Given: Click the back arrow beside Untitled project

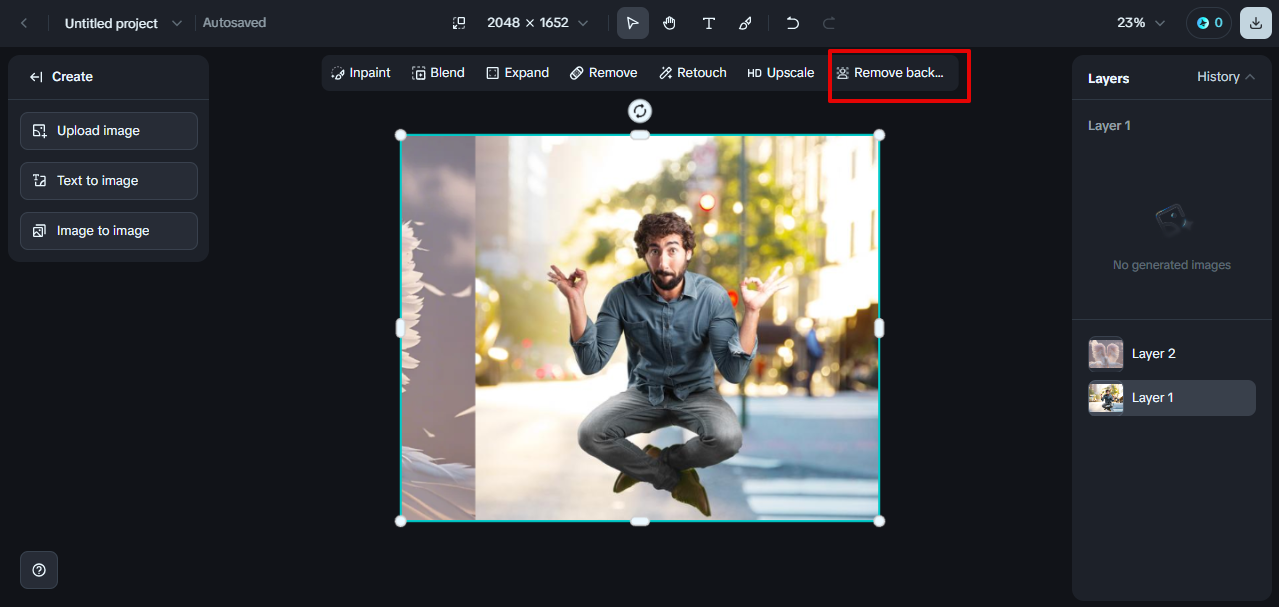Looking at the screenshot, I should [24, 23].
